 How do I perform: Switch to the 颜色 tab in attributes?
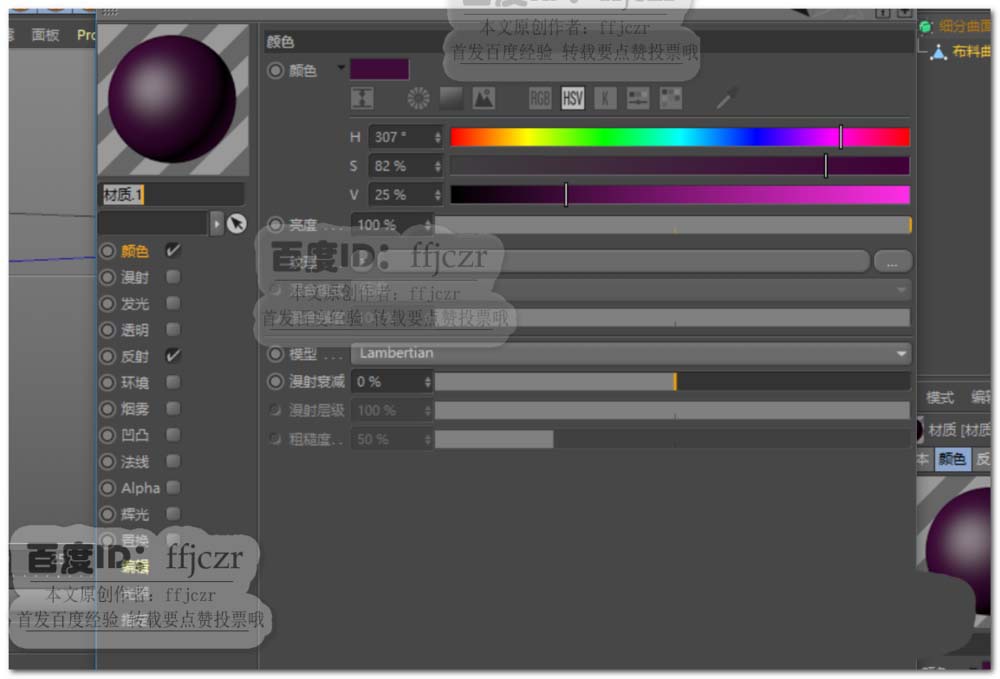pyautogui.click(x=953, y=459)
